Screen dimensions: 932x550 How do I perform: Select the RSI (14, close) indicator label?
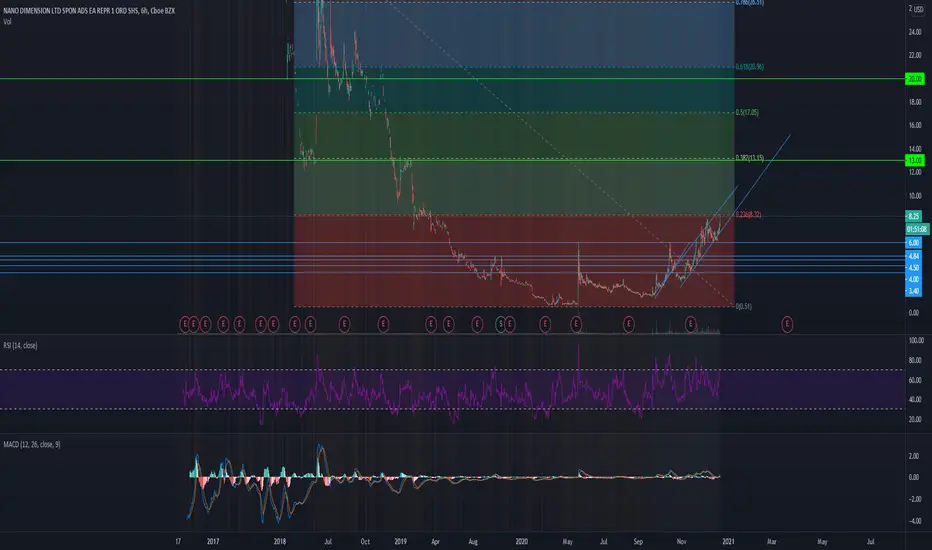coord(20,345)
